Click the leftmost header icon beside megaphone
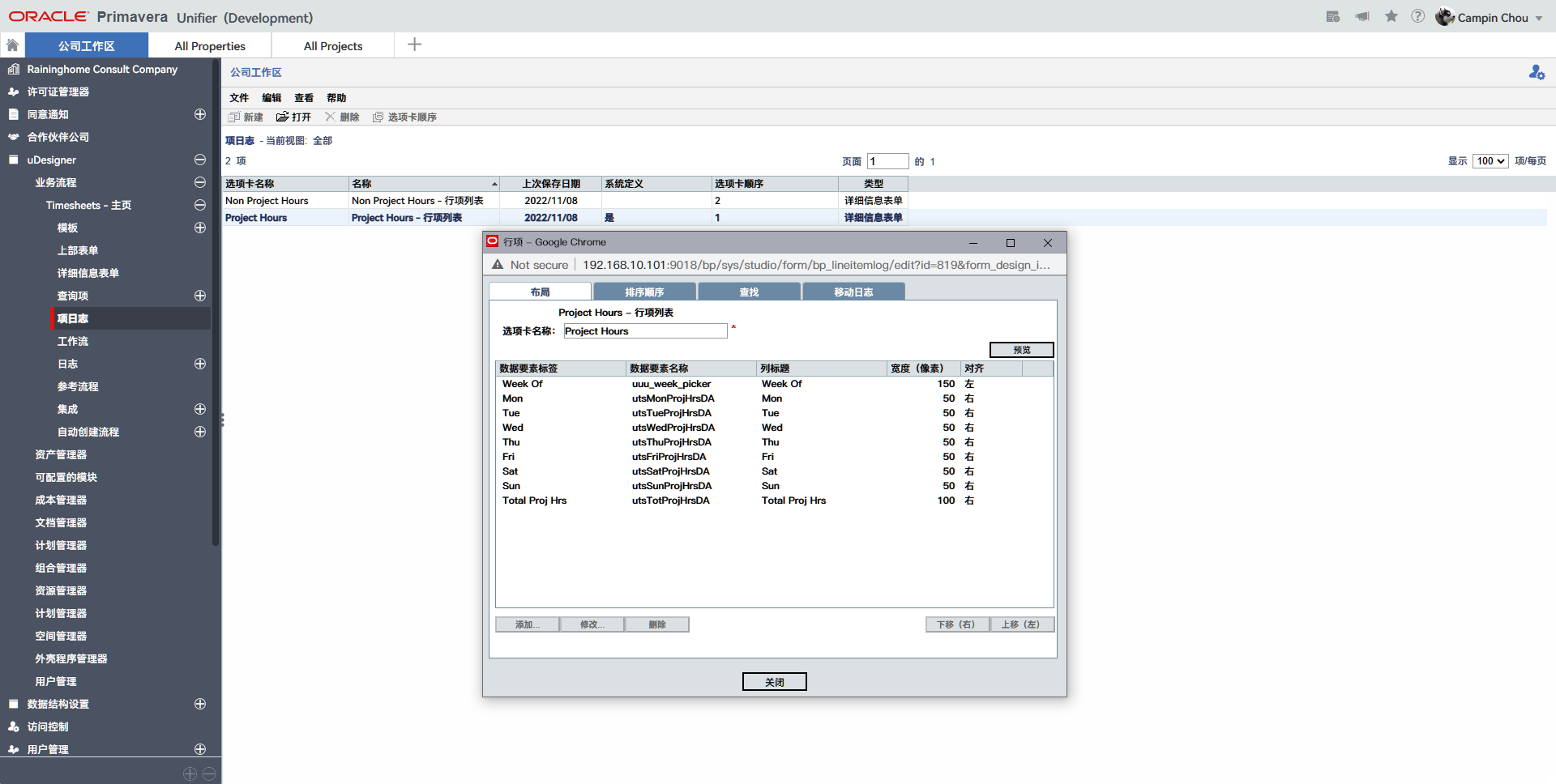The height and width of the screenshot is (784, 1556). pyautogui.click(x=1333, y=16)
